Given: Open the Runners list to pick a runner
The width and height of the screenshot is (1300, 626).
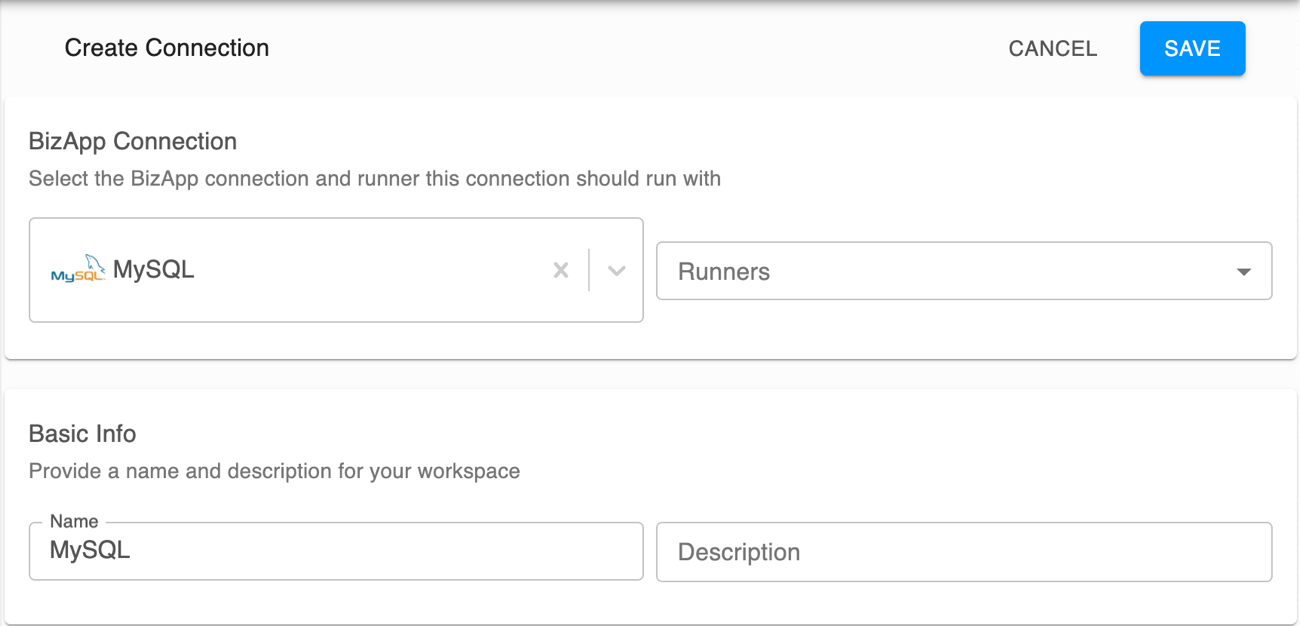Looking at the screenshot, I should point(963,270).
